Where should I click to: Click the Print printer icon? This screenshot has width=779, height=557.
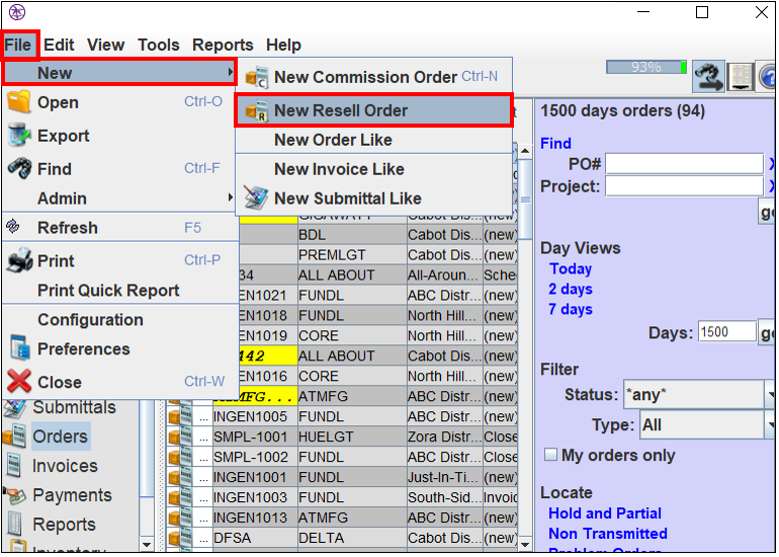click(x=19, y=260)
